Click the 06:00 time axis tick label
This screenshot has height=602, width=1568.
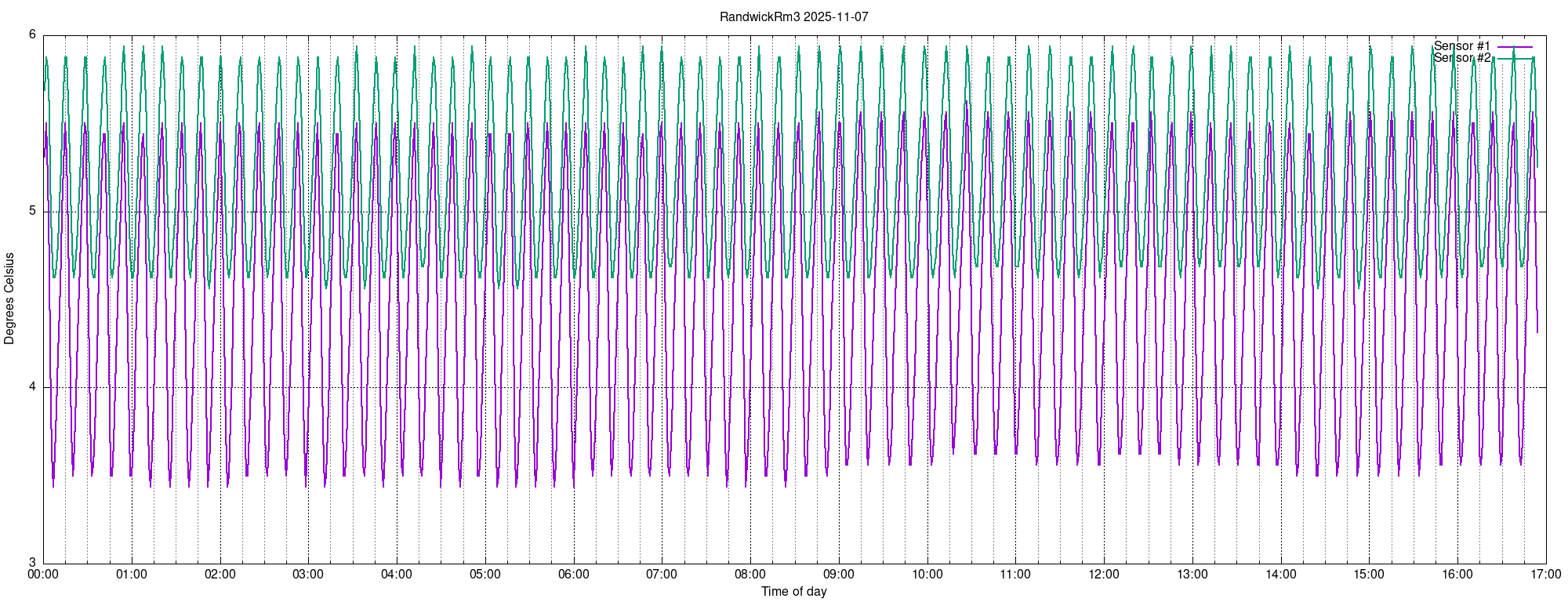coord(574,575)
